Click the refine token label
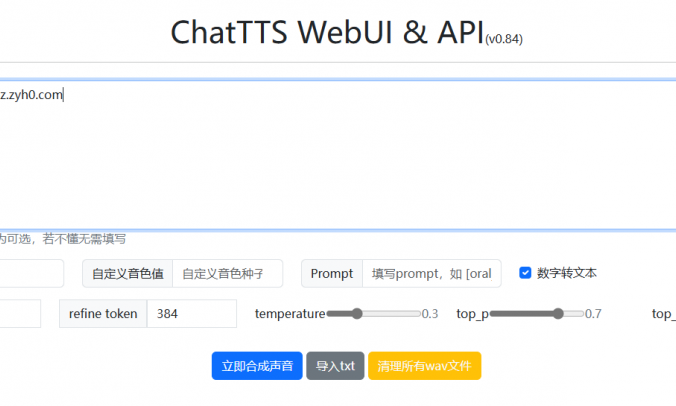Image resolution: width=676 pixels, height=406 pixels. [103, 314]
